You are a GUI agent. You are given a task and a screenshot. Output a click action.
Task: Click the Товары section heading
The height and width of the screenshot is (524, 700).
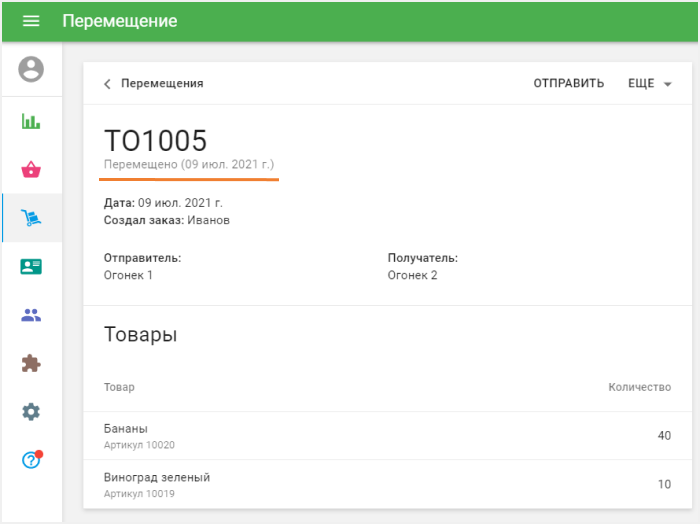141,334
